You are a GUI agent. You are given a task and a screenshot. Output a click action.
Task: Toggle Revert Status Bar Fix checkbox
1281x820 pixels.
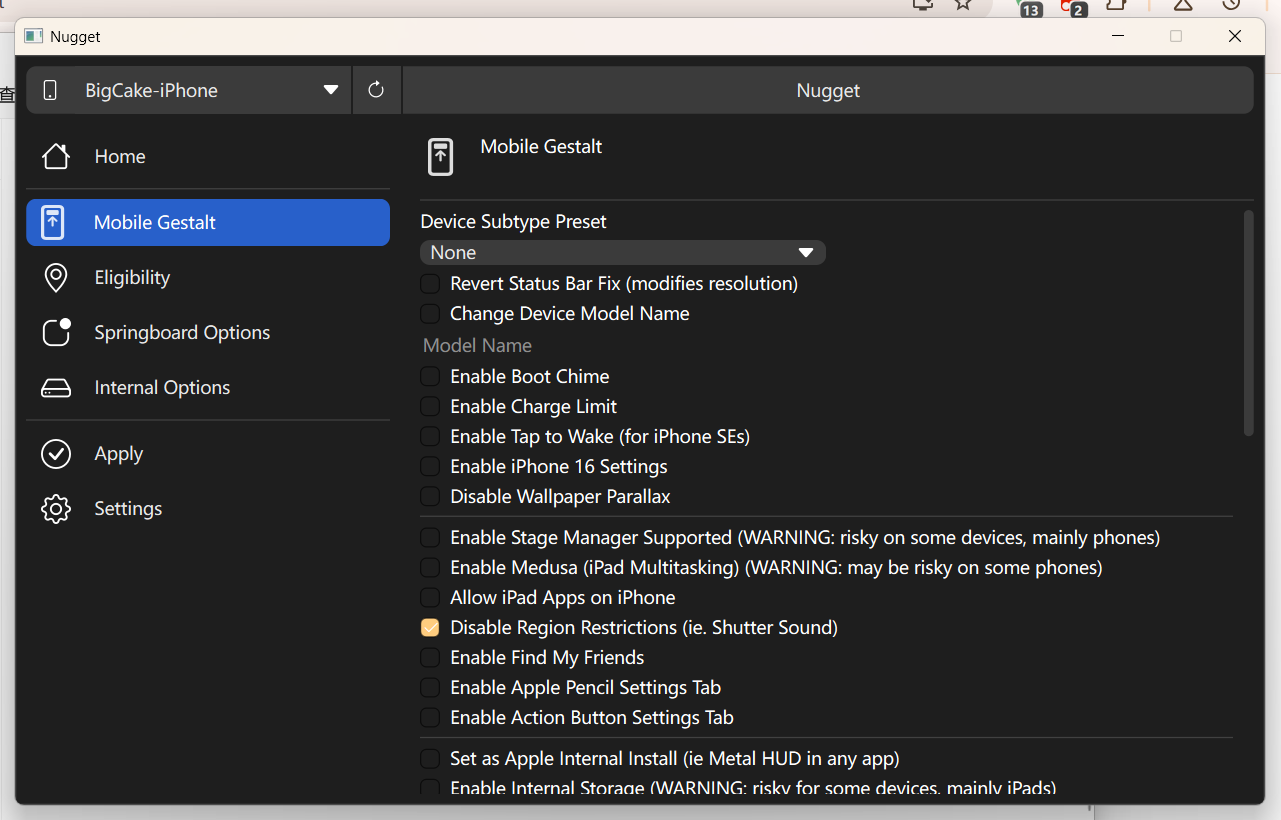pos(430,284)
